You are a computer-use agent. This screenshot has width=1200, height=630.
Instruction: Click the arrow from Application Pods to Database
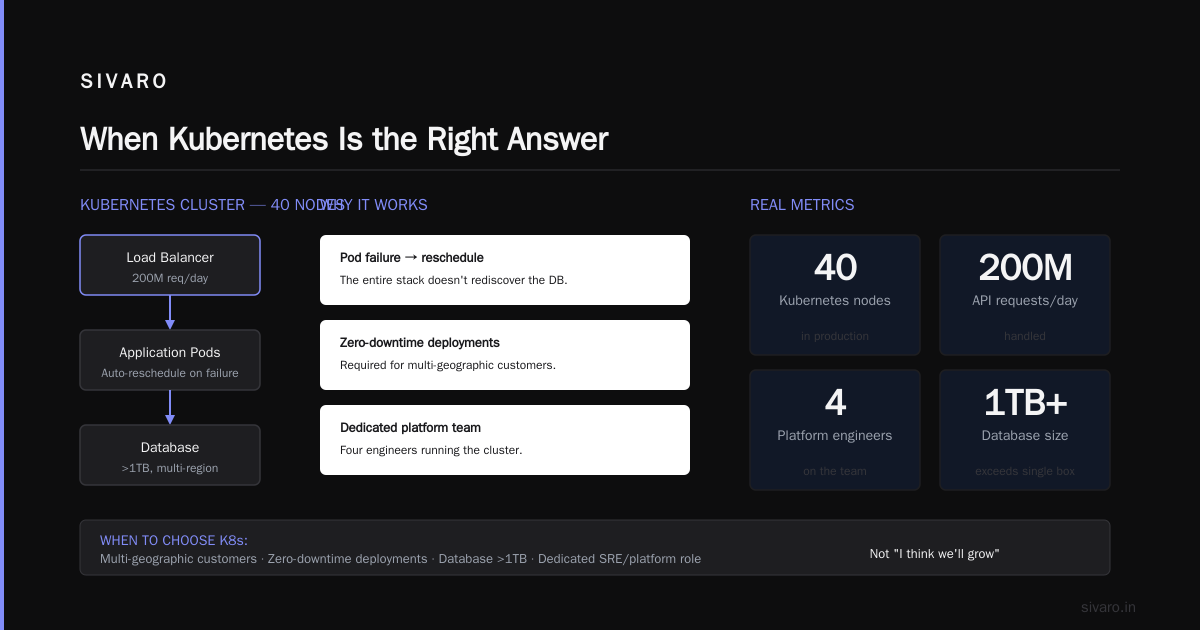[170, 407]
